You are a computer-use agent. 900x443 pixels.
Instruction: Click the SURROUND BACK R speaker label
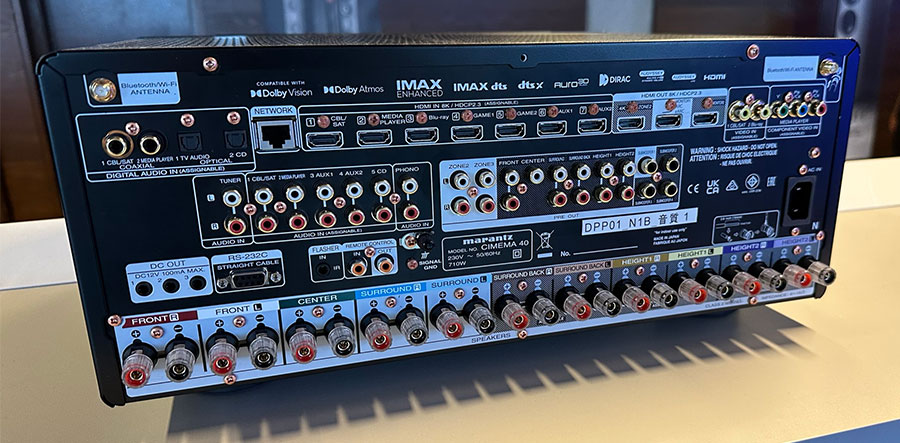pyautogui.click(x=521, y=274)
